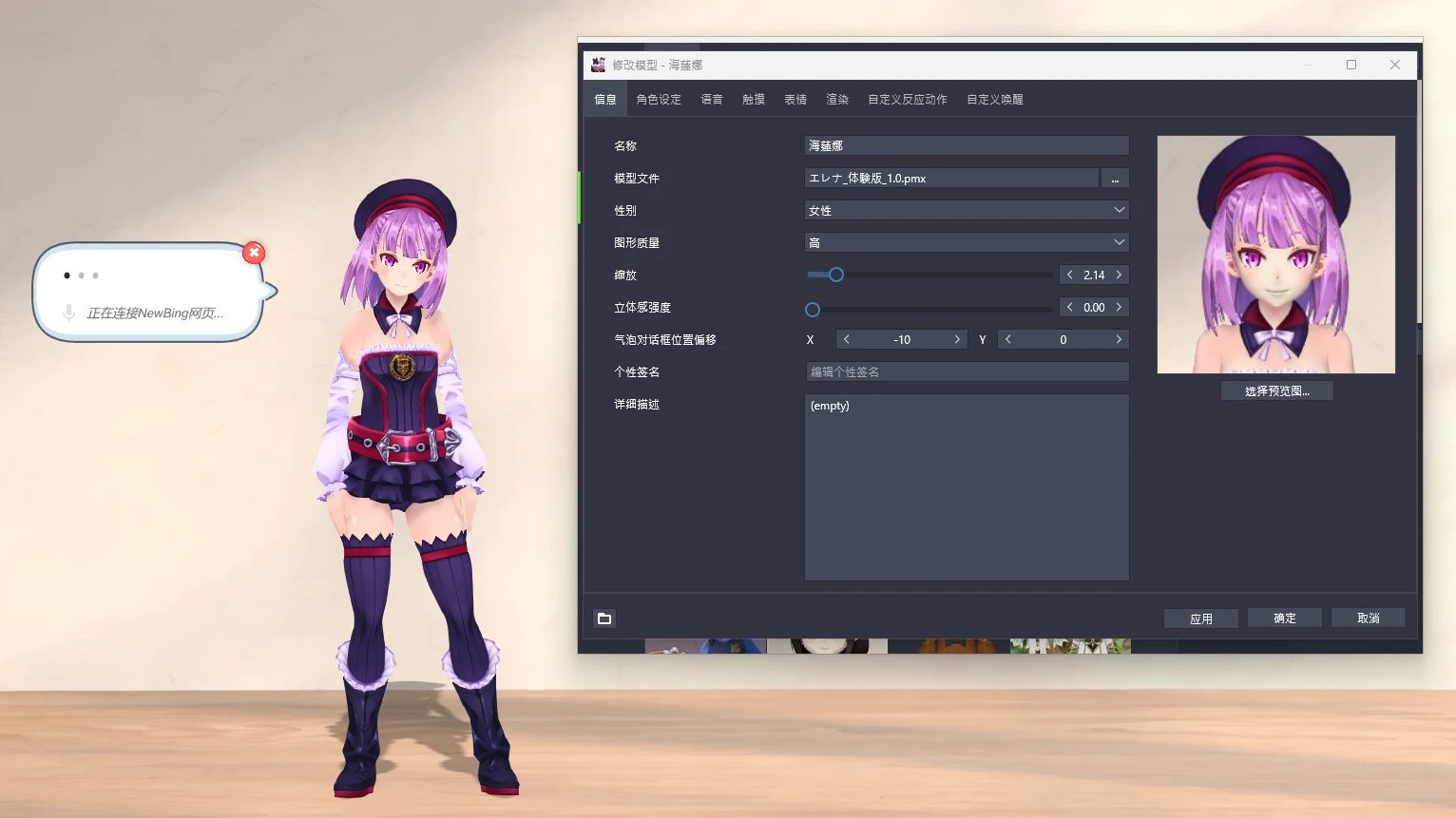Click the 应用 button
Image resolution: width=1456 pixels, height=818 pixels.
pos(1201,618)
